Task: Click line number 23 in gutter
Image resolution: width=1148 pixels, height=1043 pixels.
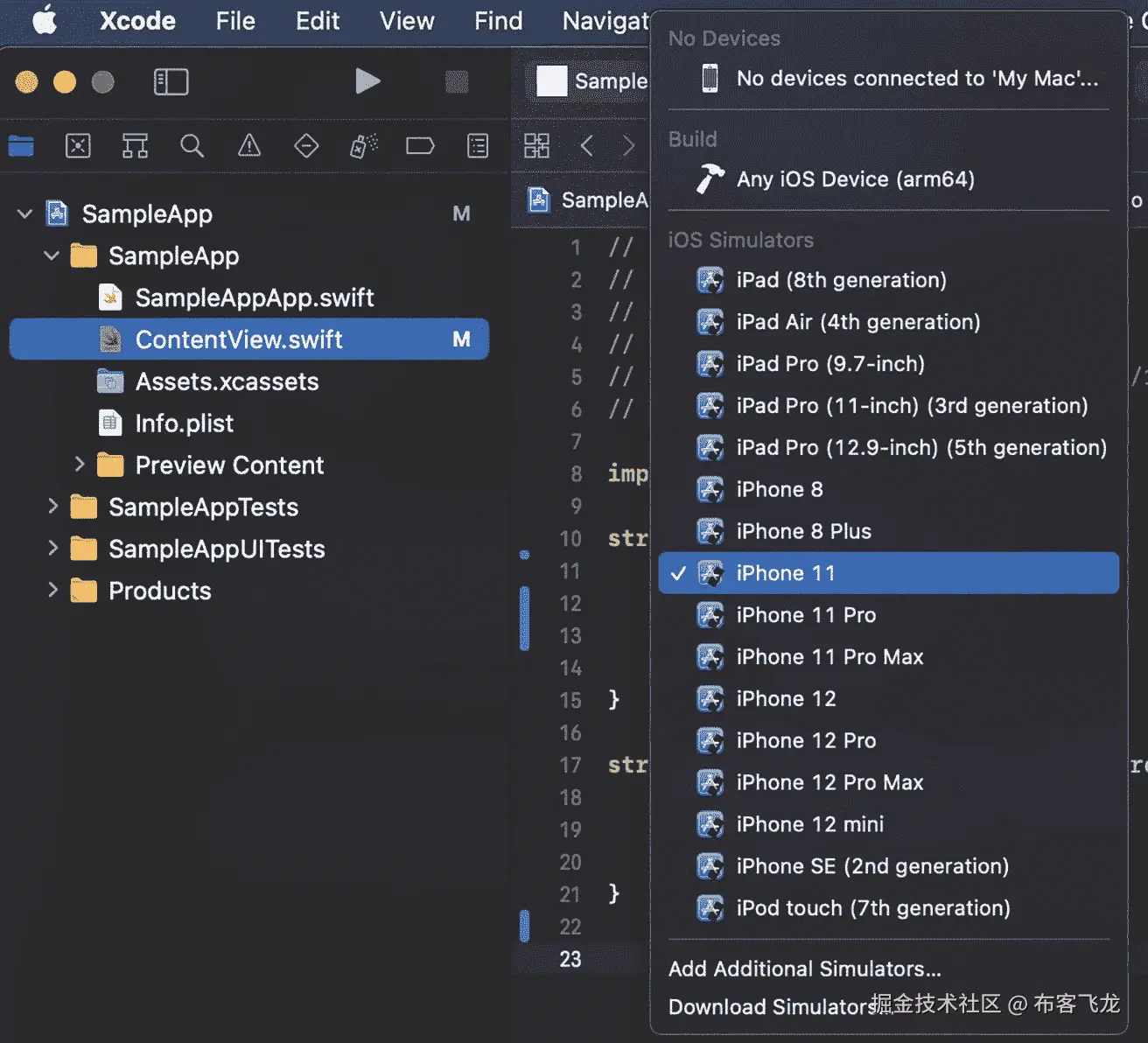Action: tap(570, 959)
